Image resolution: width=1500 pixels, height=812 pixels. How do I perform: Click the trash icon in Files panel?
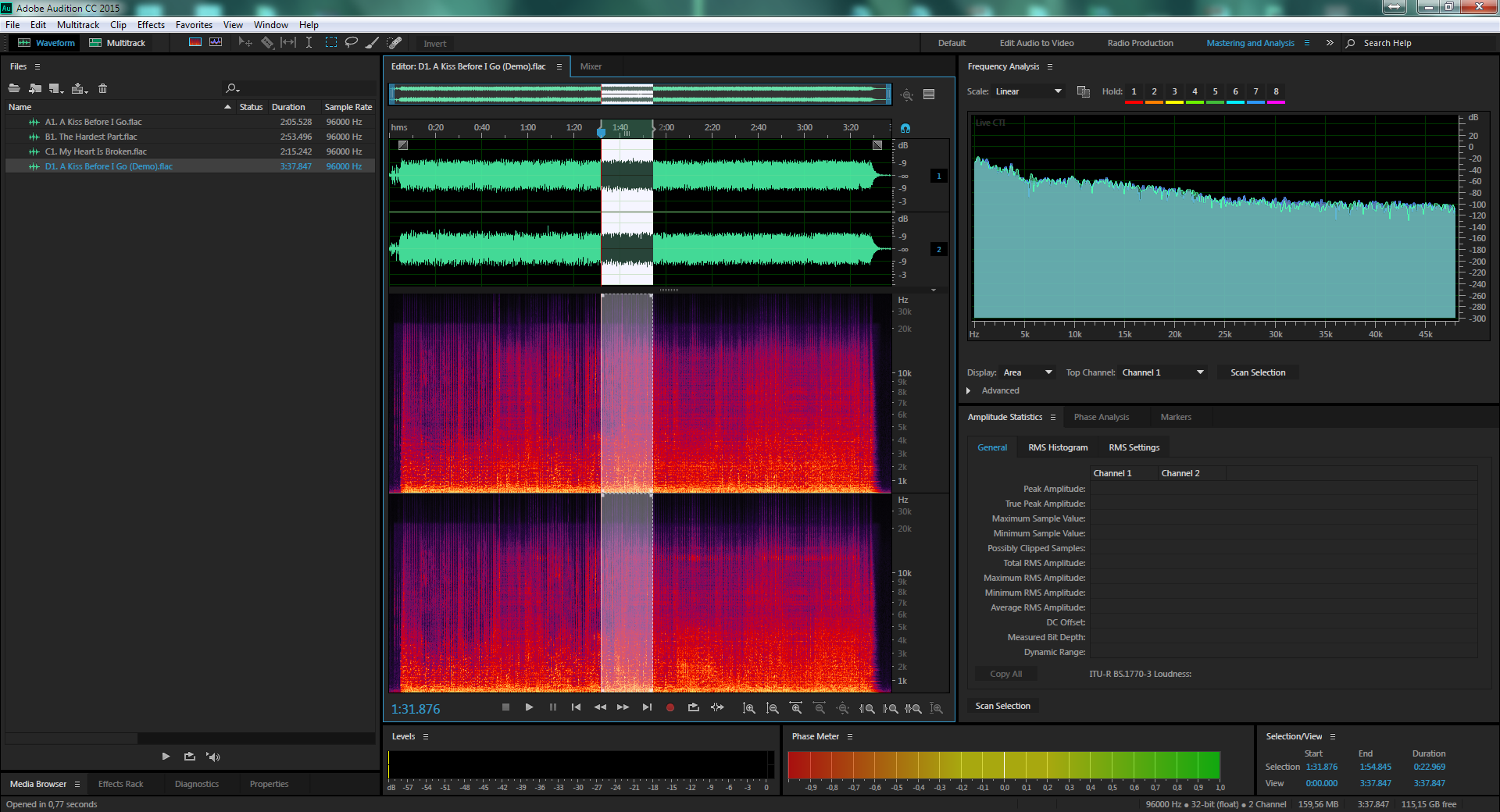tap(102, 88)
